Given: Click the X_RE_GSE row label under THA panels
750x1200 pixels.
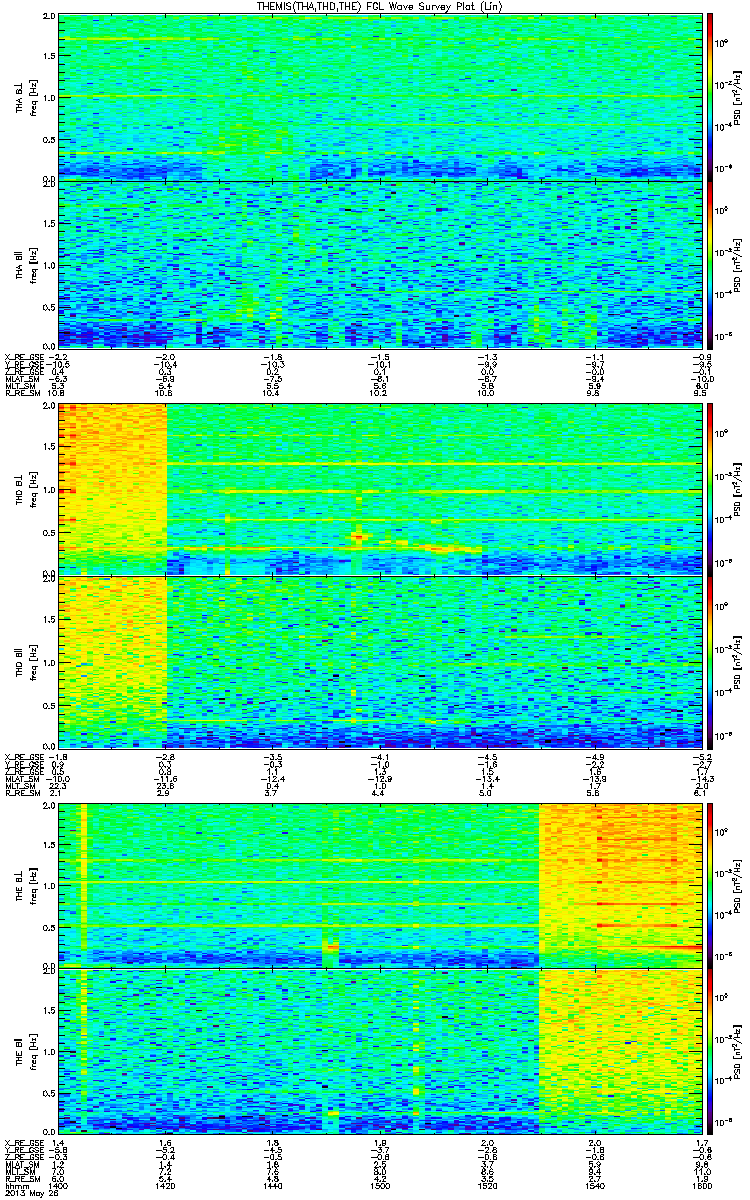Looking at the screenshot, I should [23, 357].
